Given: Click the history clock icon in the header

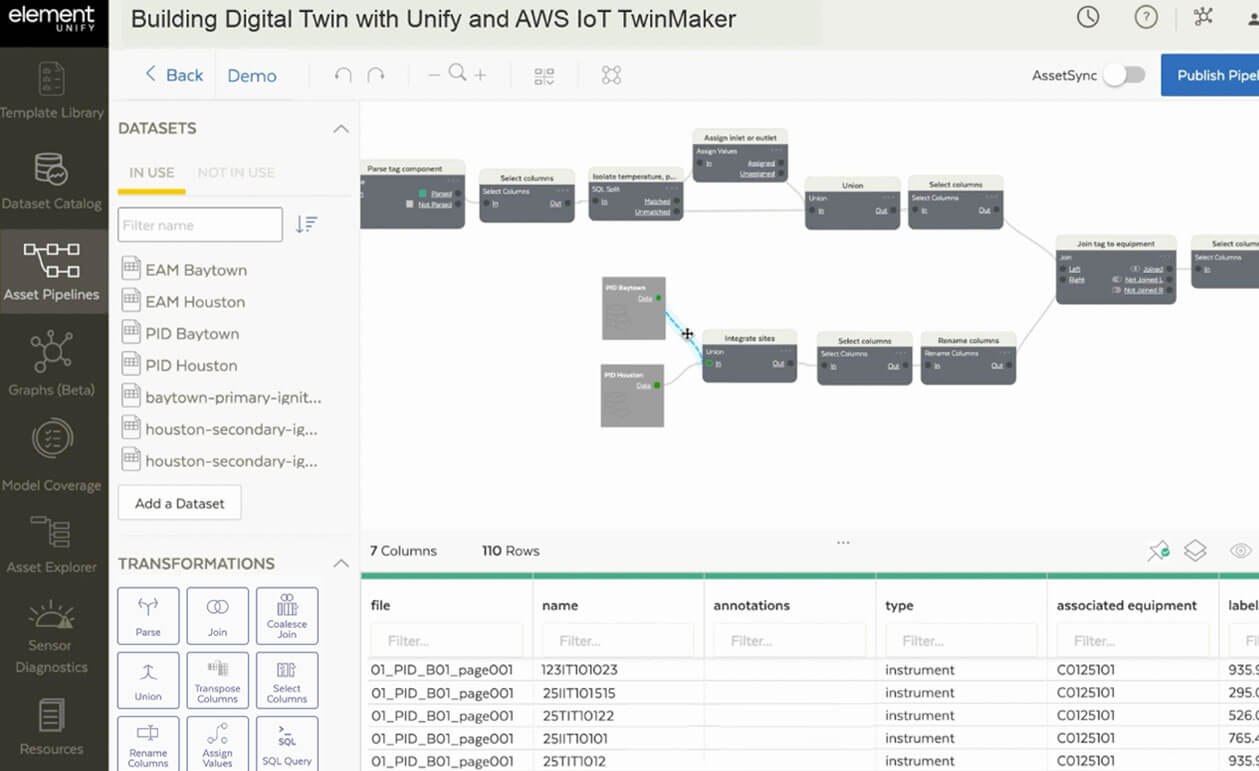Looking at the screenshot, I should click(1087, 17).
